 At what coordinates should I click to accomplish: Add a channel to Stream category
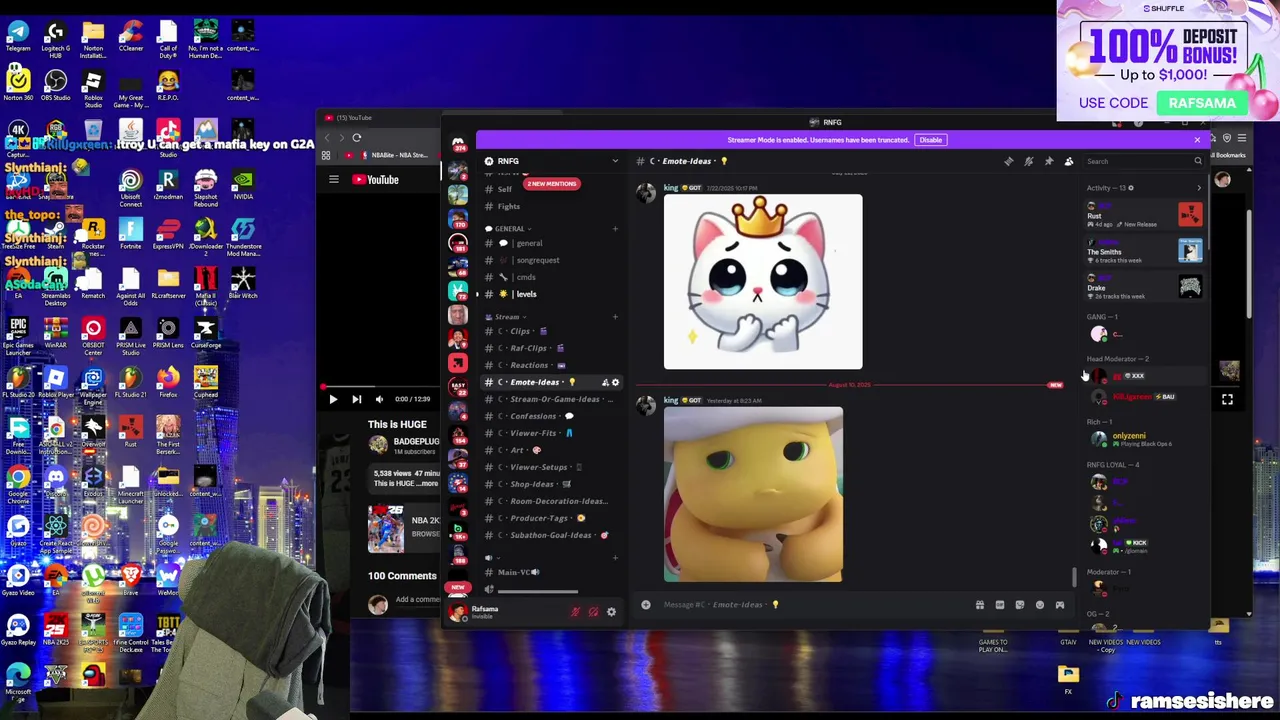tap(615, 317)
